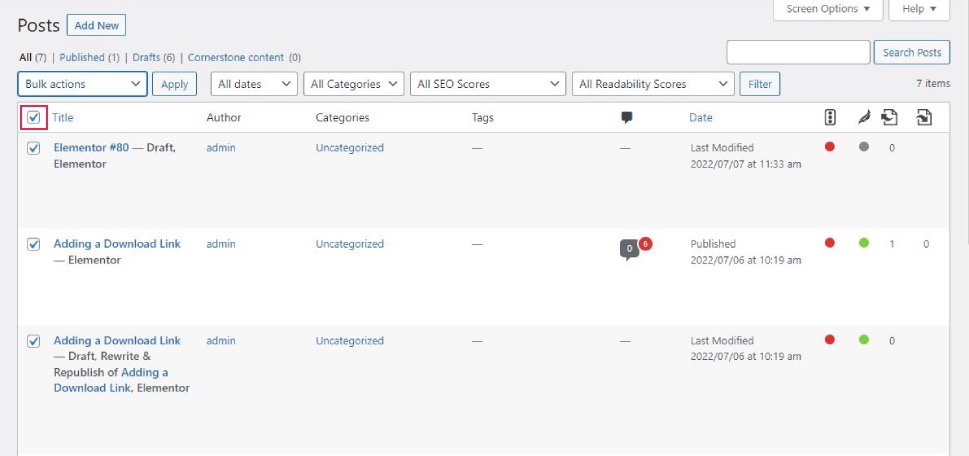
Task: Click the red SEO dot for Elementor #80
Action: (830, 147)
